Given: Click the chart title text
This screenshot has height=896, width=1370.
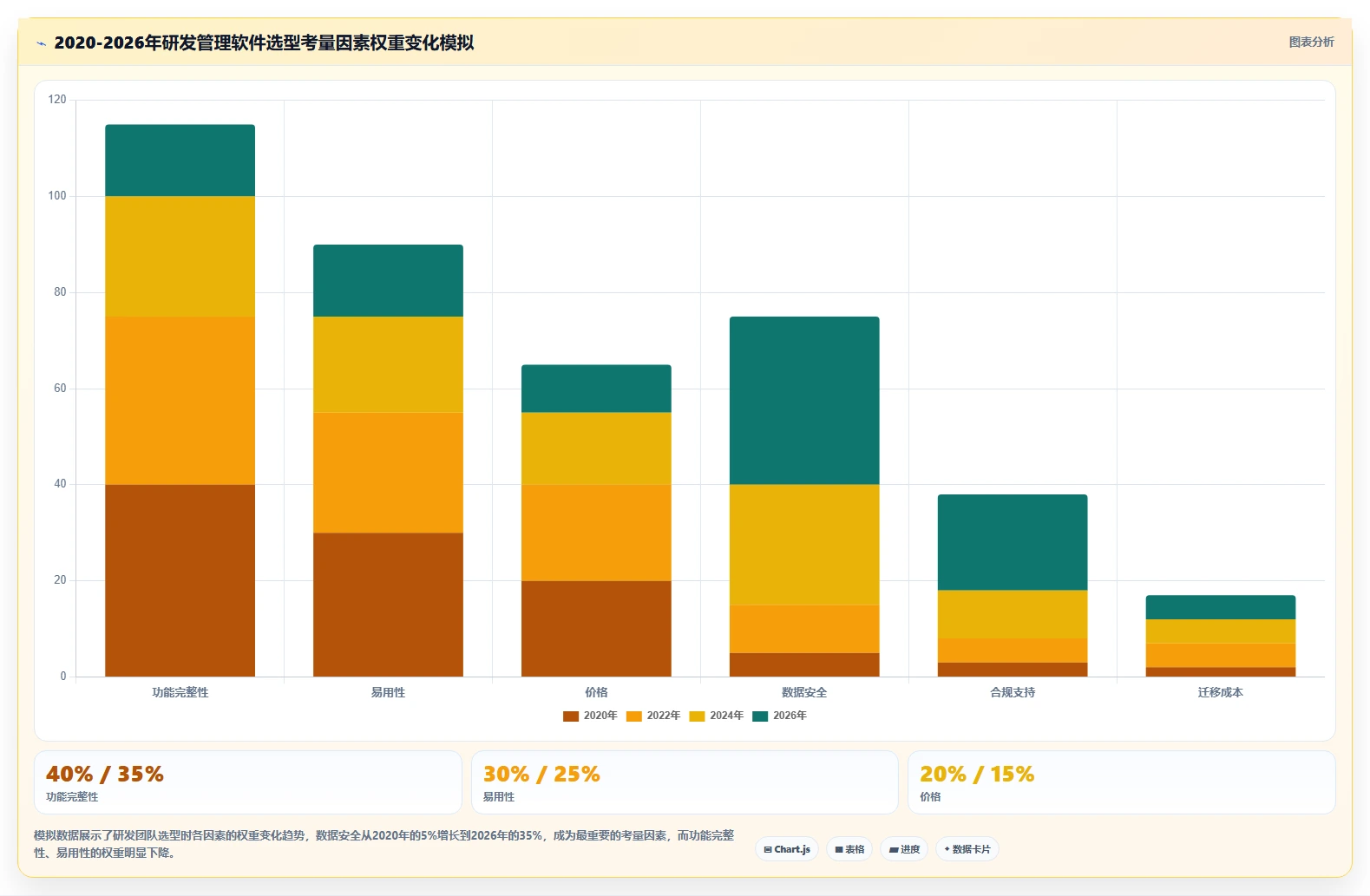Looking at the screenshot, I should [264, 43].
